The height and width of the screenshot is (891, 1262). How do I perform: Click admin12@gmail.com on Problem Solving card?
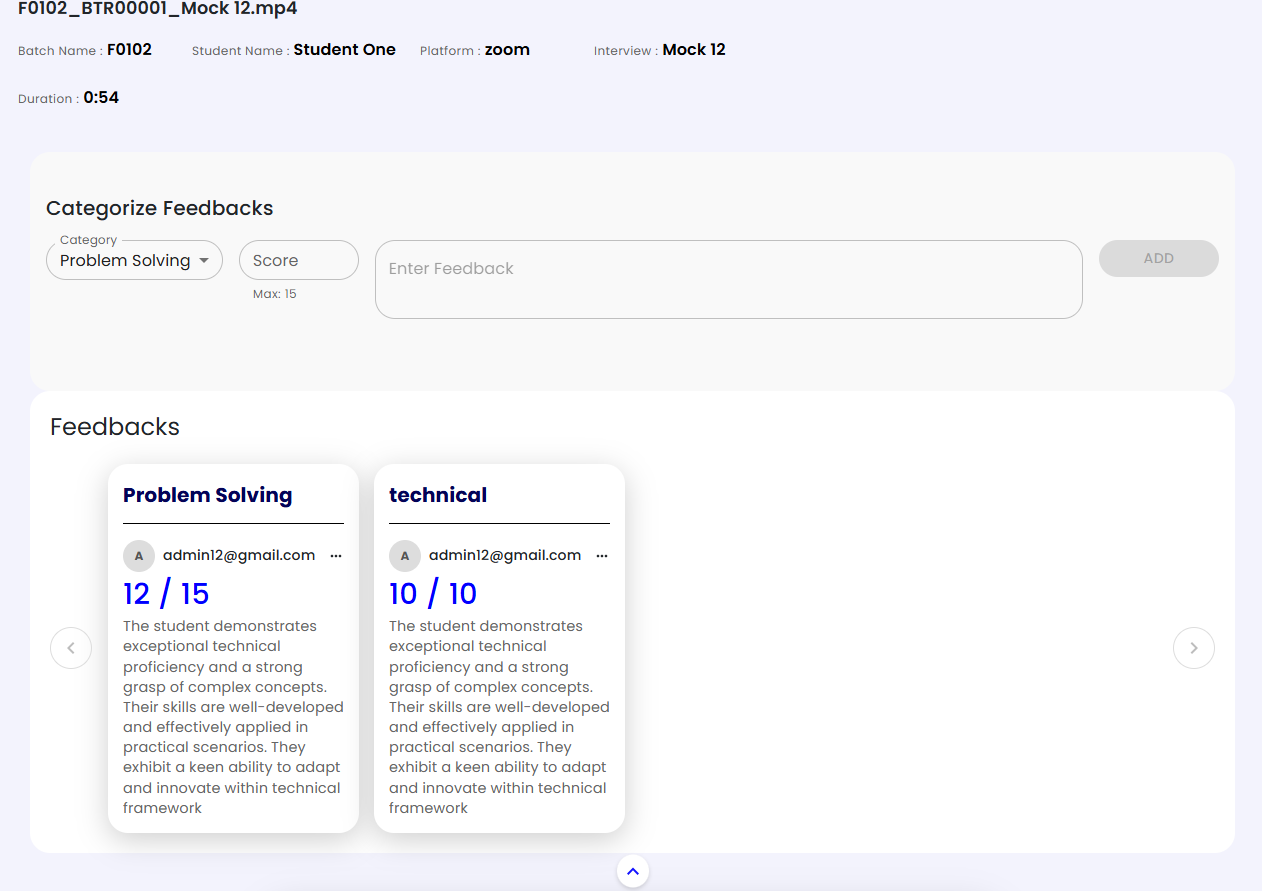click(x=239, y=556)
